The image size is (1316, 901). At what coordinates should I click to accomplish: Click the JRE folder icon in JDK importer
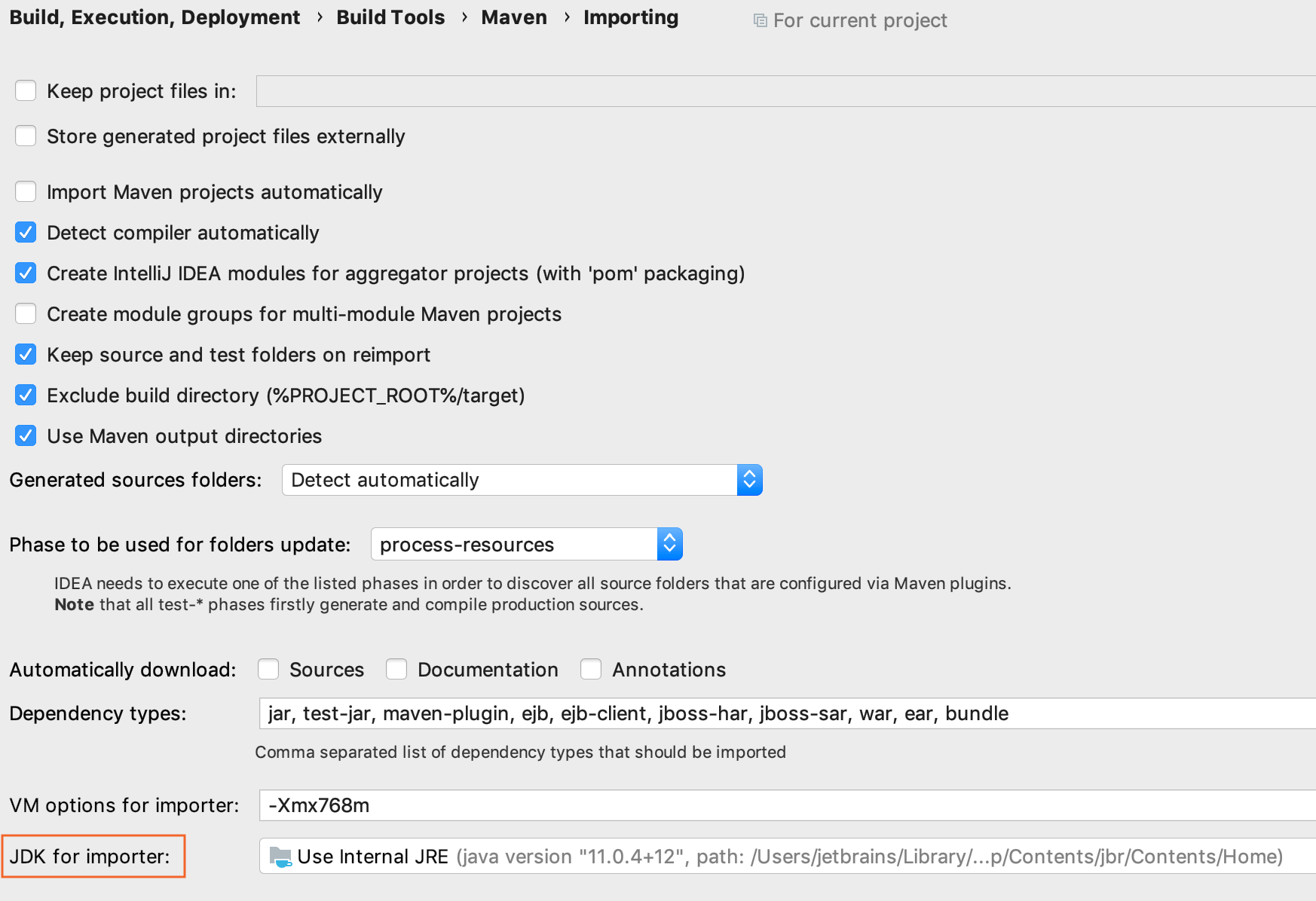coord(280,857)
